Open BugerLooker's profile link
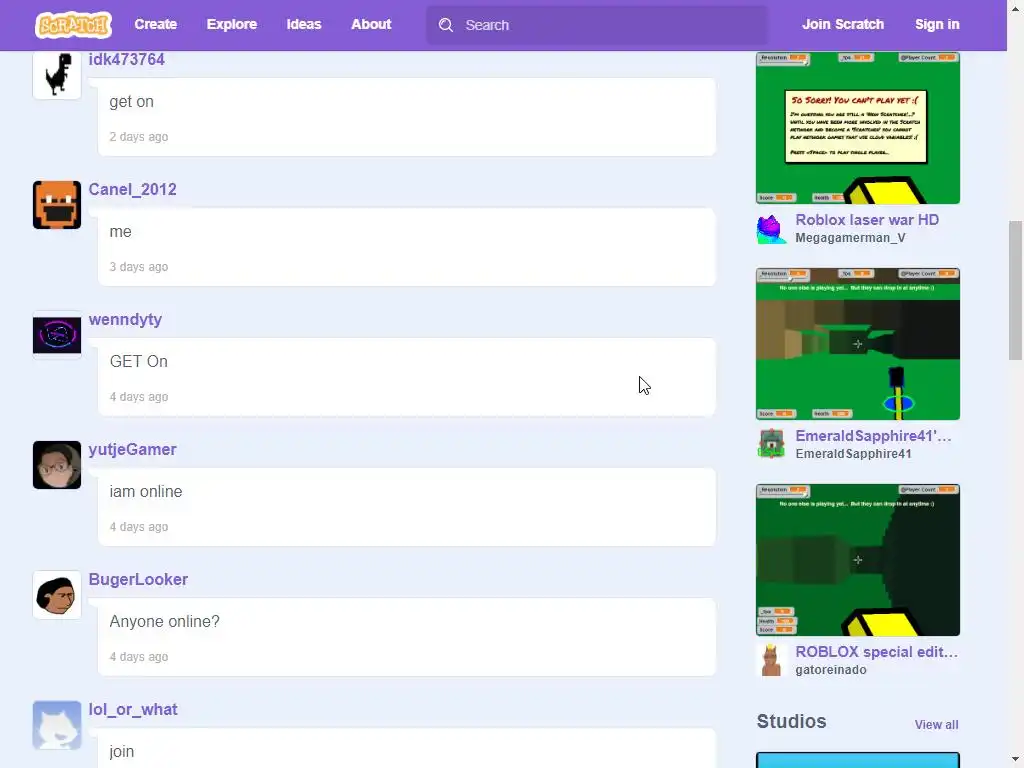1024x768 pixels. coord(138,579)
